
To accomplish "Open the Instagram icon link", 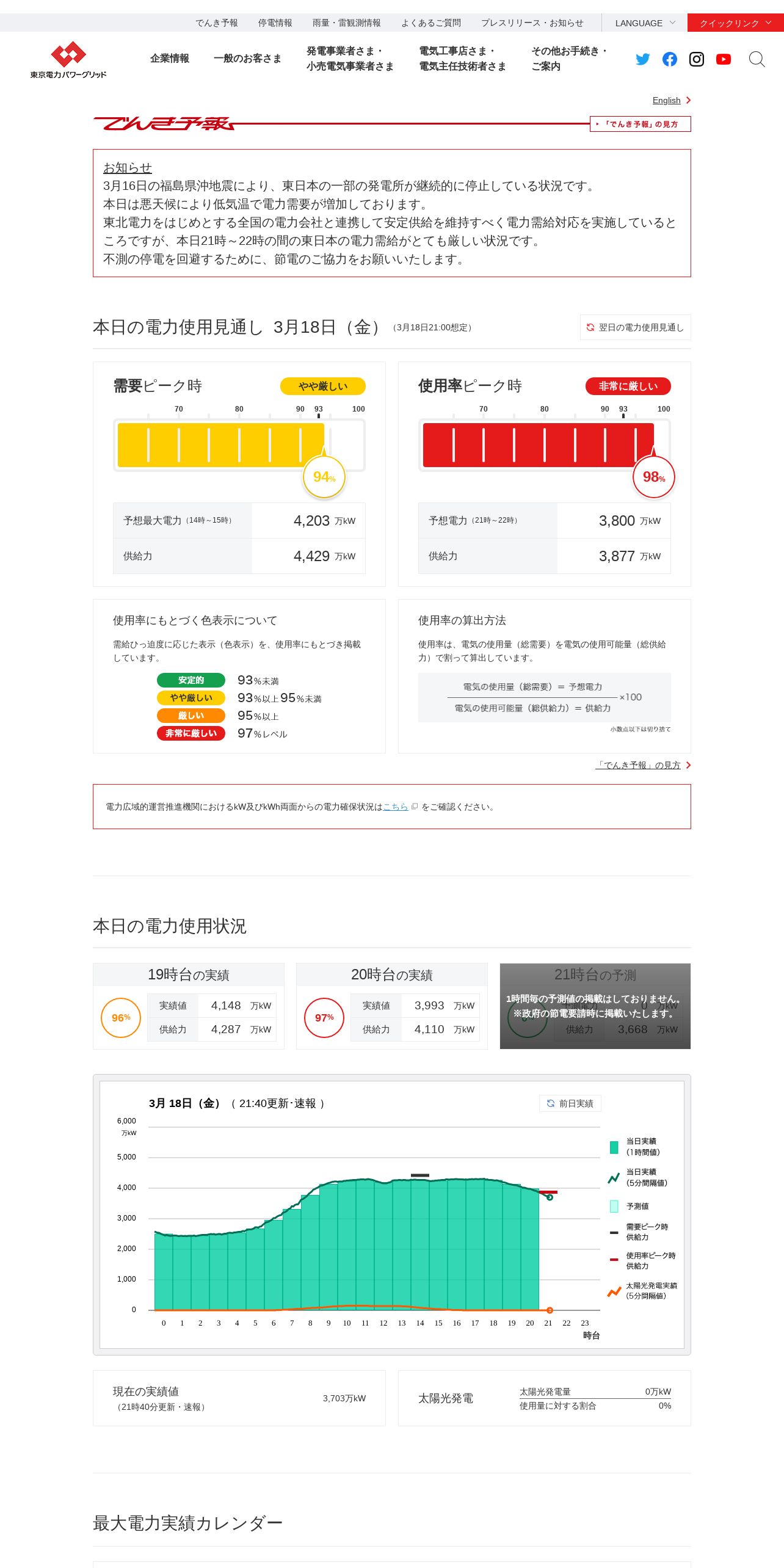I will click(x=697, y=59).
